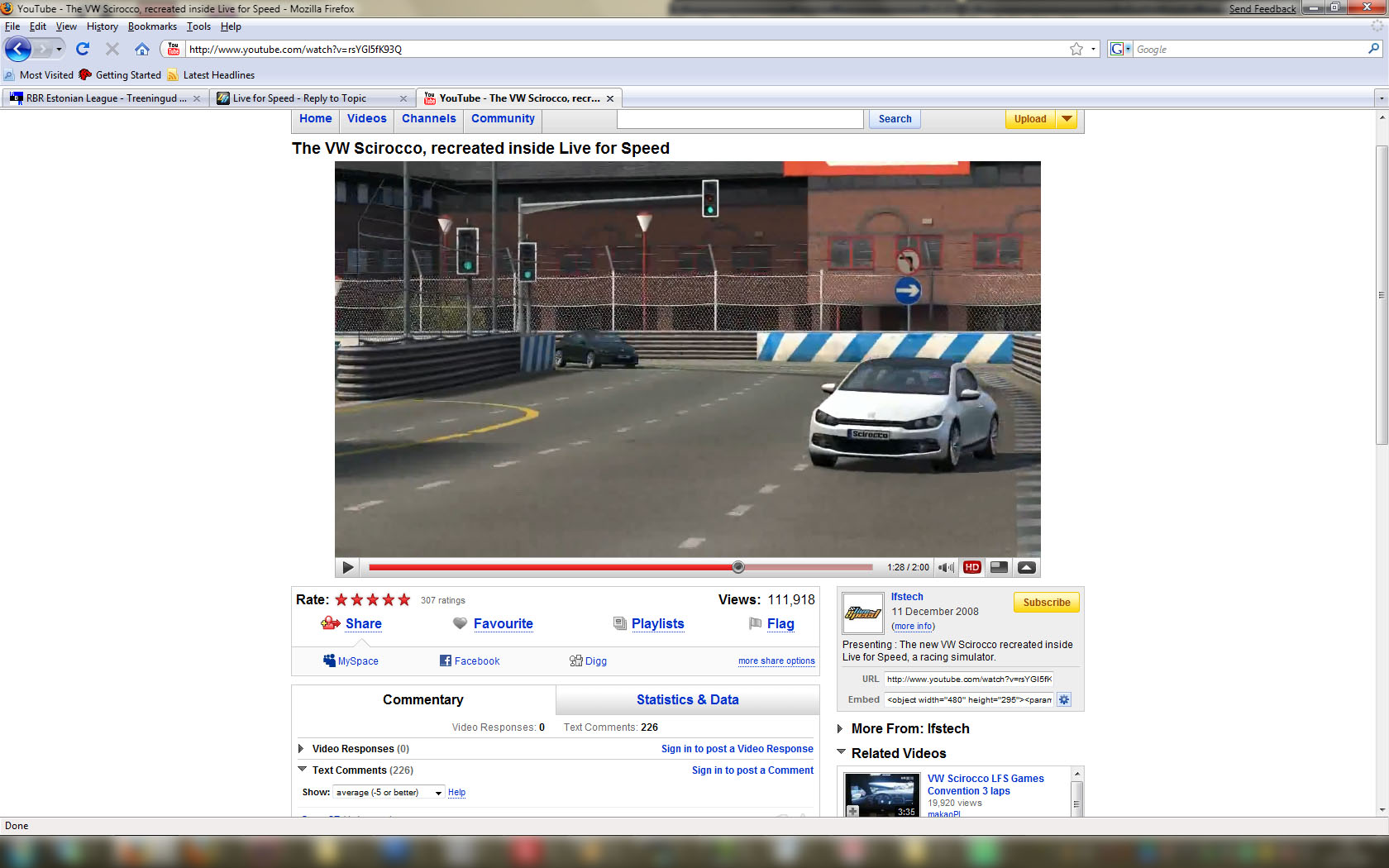1389x868 pixels.
Task: Close the YouTube VW Scirocco tab
Action: coord(610,98)
